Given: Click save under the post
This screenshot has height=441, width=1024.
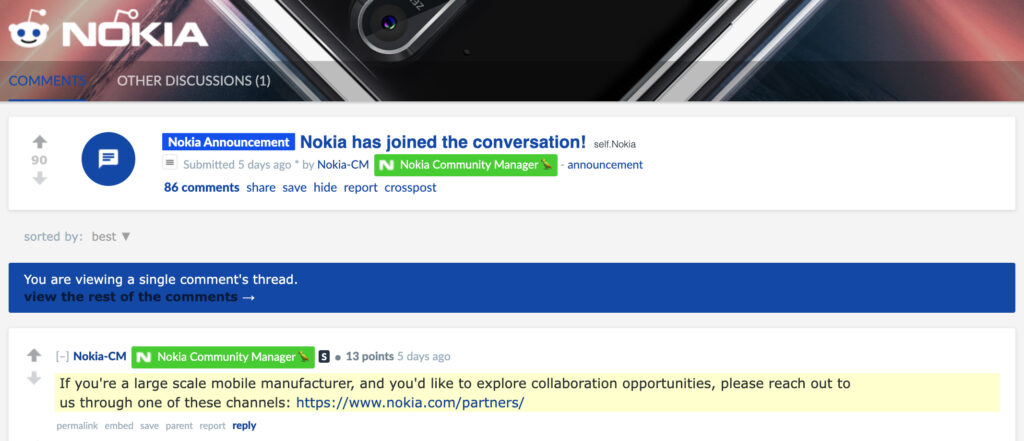Looking at the screenshot, I should click(x=295, y=188).
